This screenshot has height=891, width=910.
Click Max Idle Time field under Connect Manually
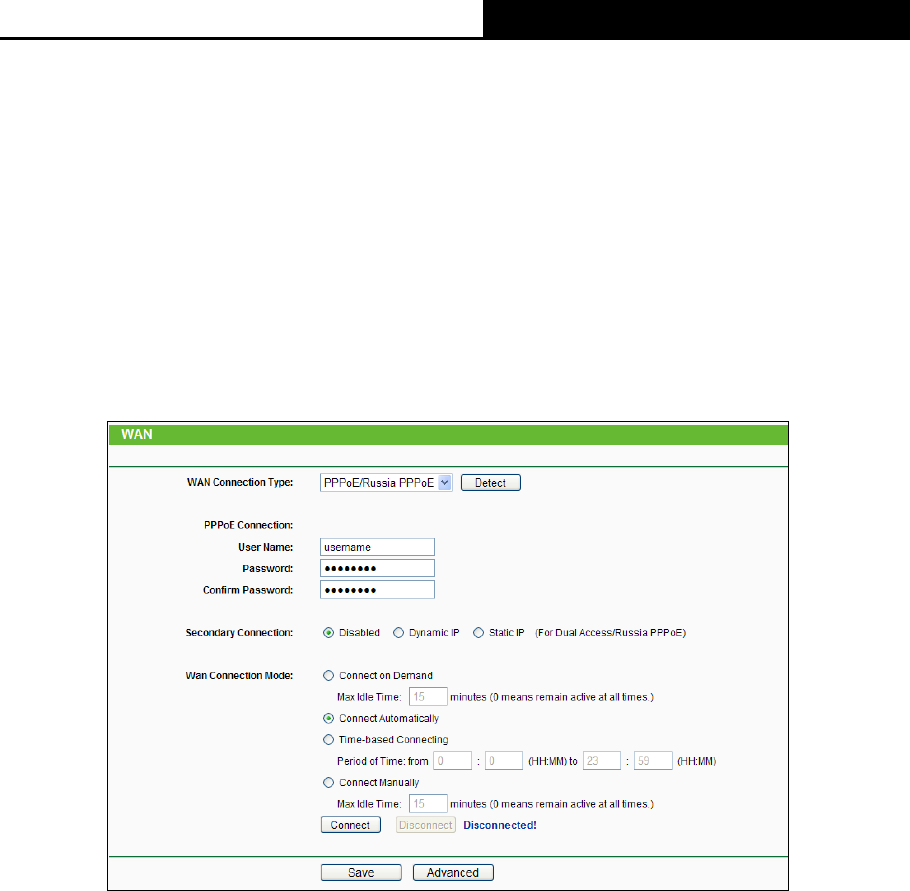[428, 804]
